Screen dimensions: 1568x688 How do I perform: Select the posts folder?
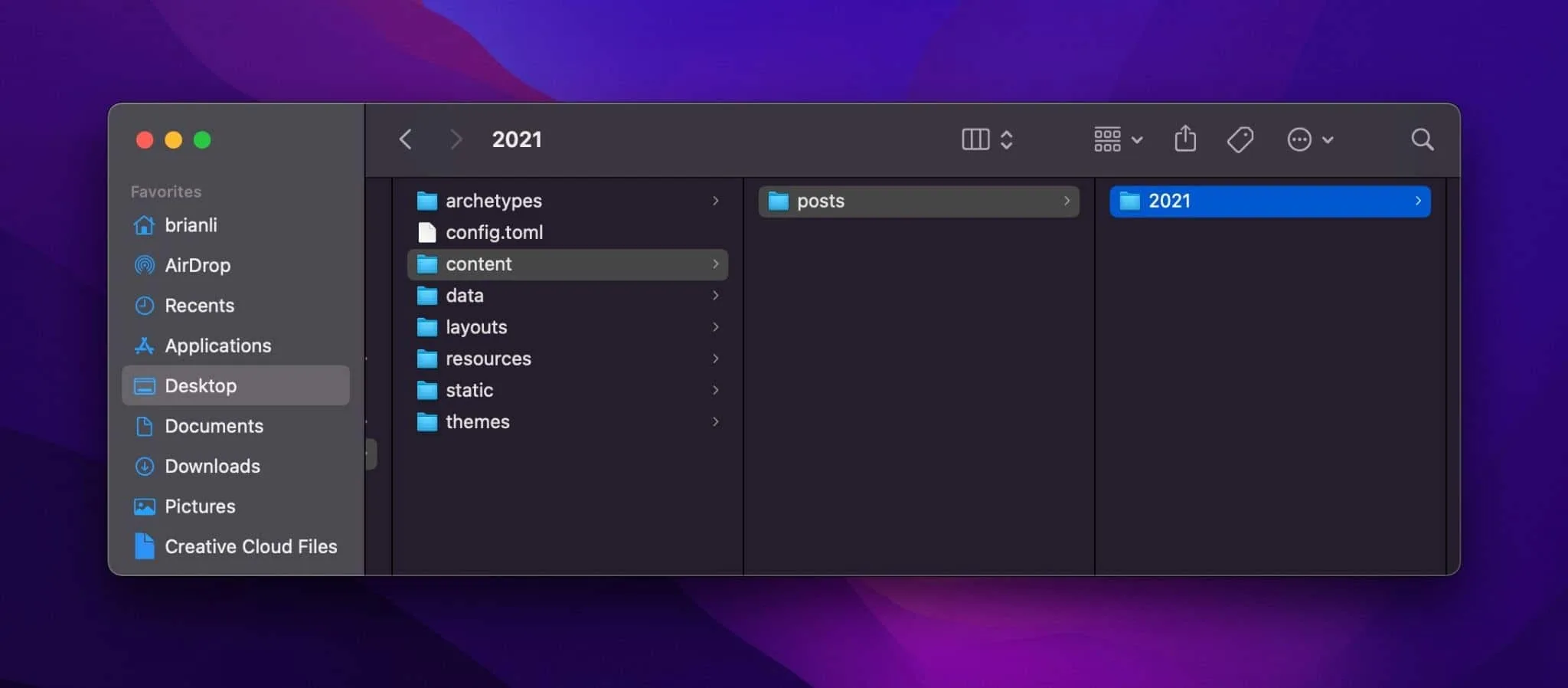point(919,201)
